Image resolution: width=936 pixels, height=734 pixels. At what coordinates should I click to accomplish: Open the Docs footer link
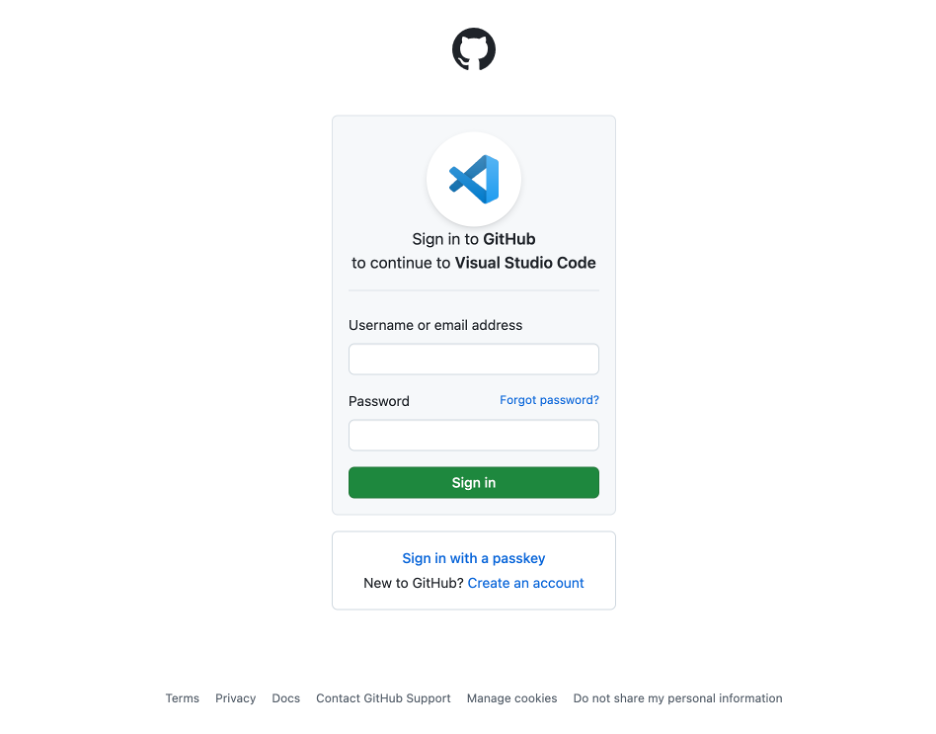(286, 698)
